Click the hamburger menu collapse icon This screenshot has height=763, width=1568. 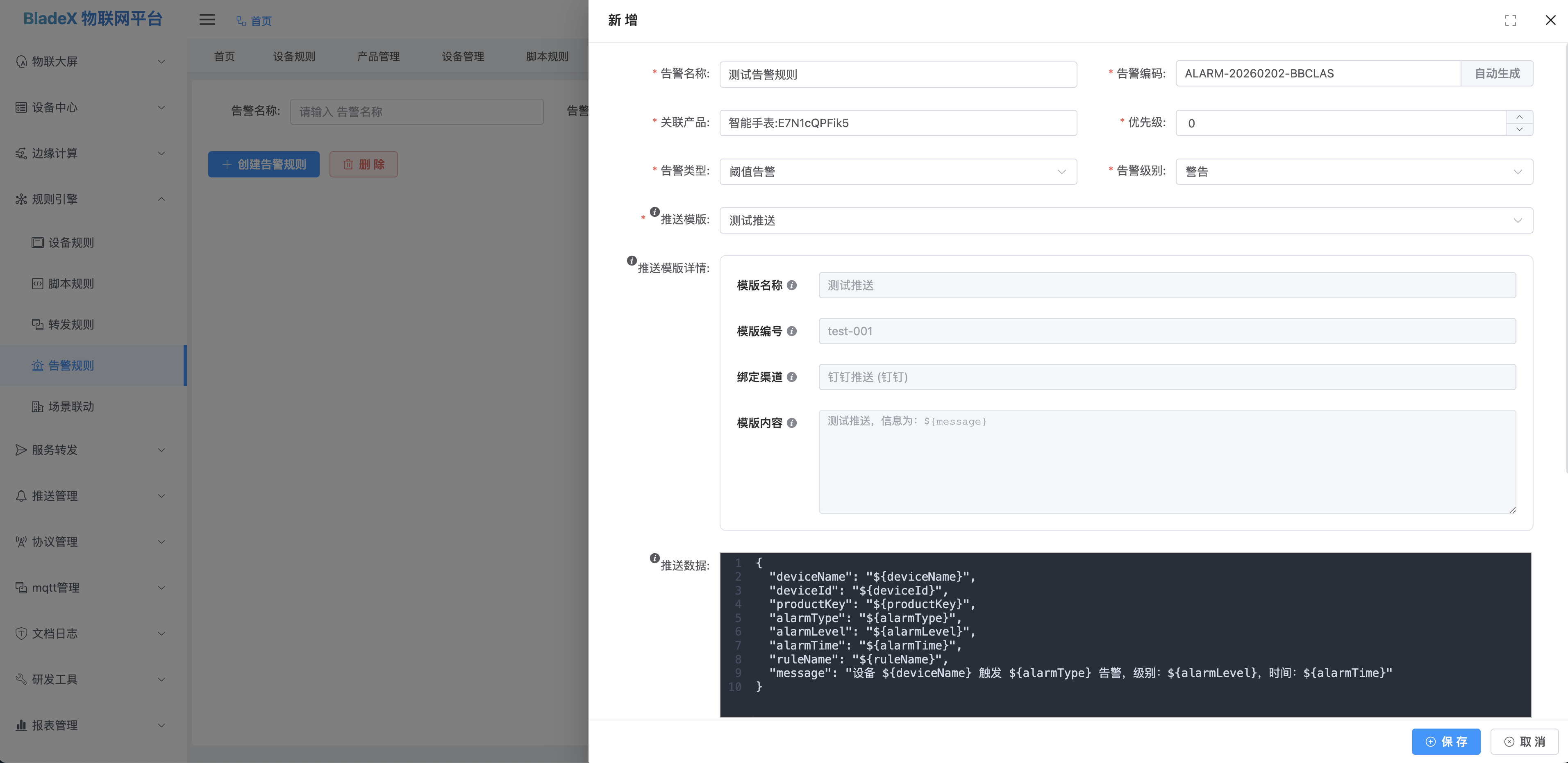tap(207, 20)
